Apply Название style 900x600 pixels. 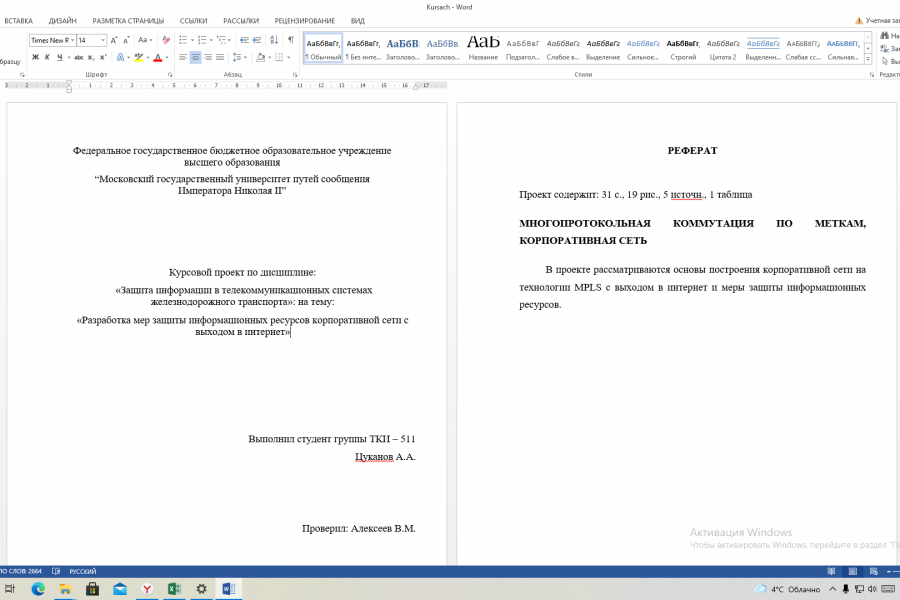(x=483, y=48)
